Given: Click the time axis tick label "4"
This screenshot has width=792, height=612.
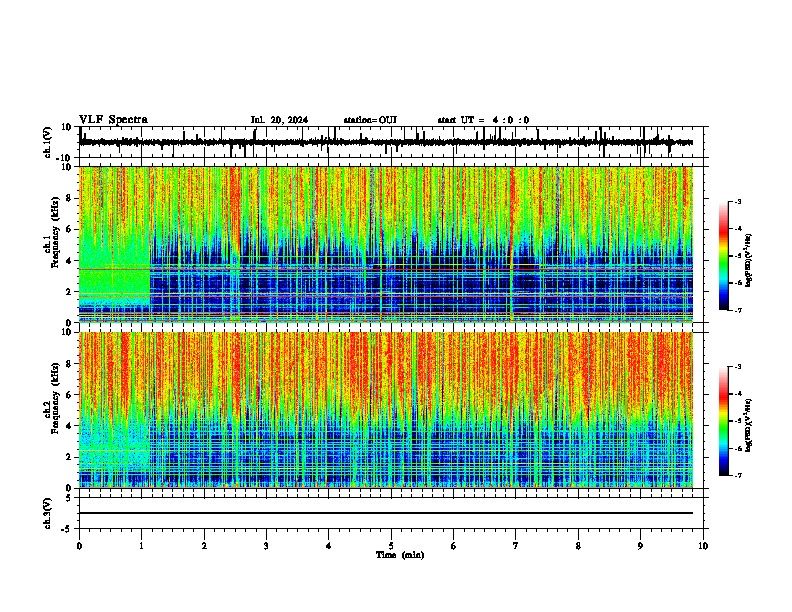Looking at the screenshot, I should (329, 546).
